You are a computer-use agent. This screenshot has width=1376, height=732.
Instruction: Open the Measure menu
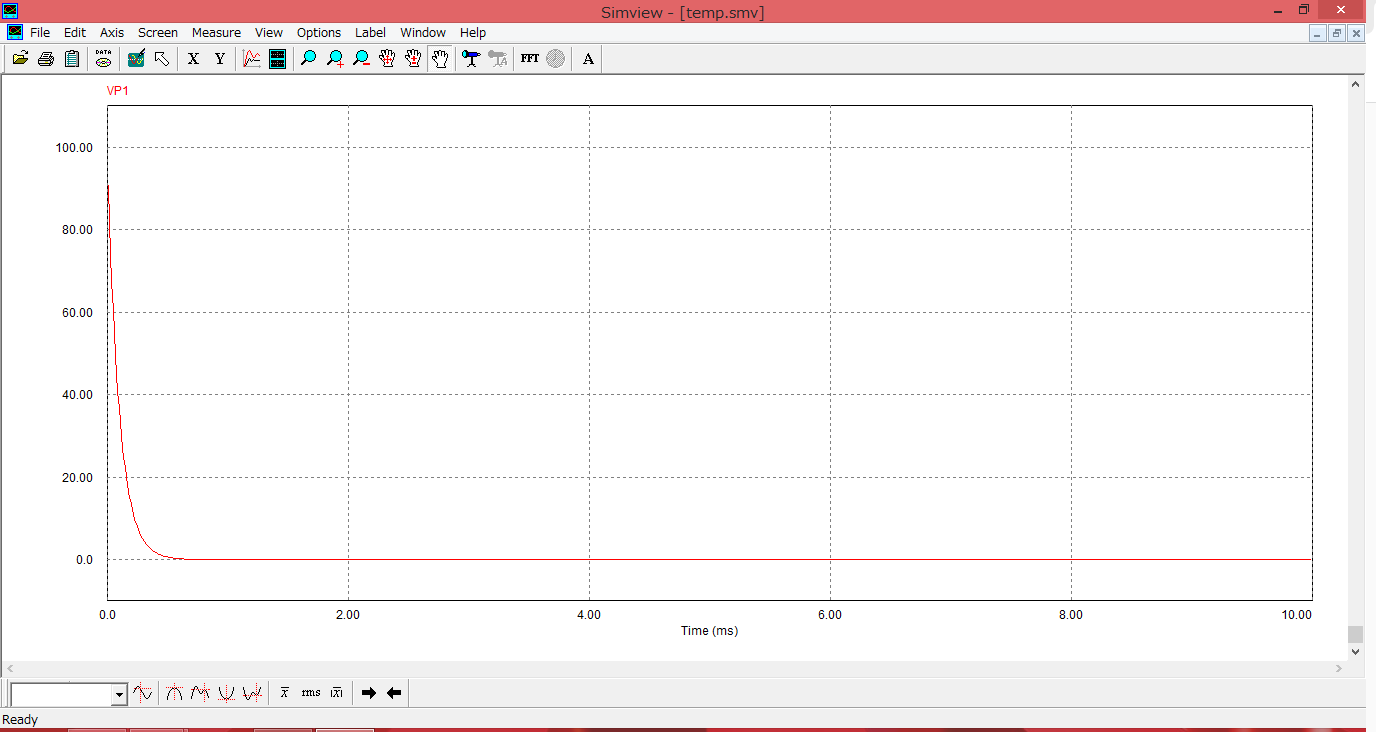click(216, 33)
